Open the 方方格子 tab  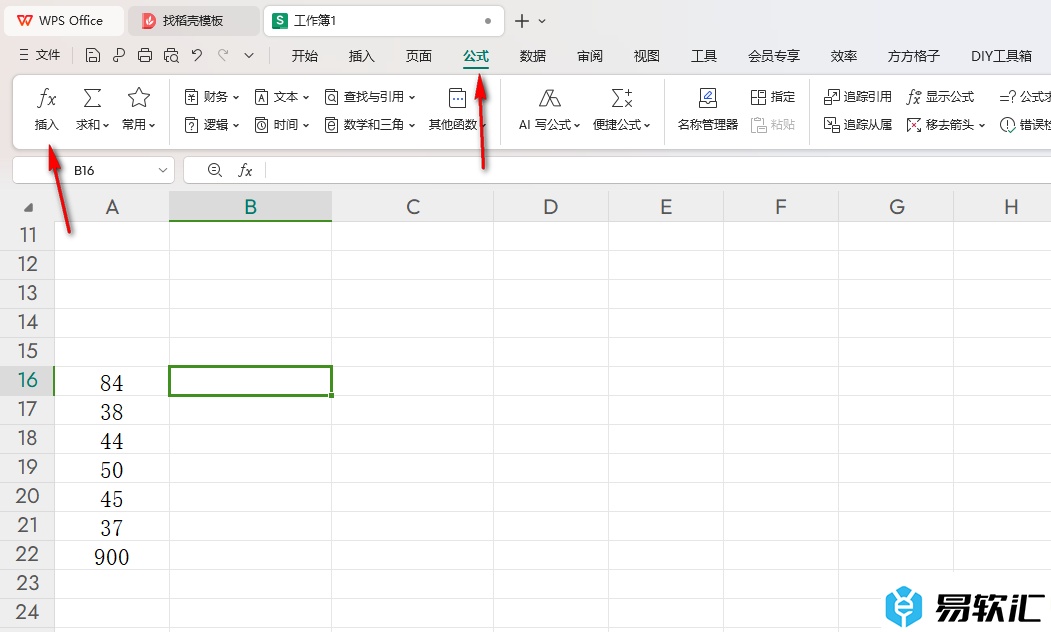[914, 56]
